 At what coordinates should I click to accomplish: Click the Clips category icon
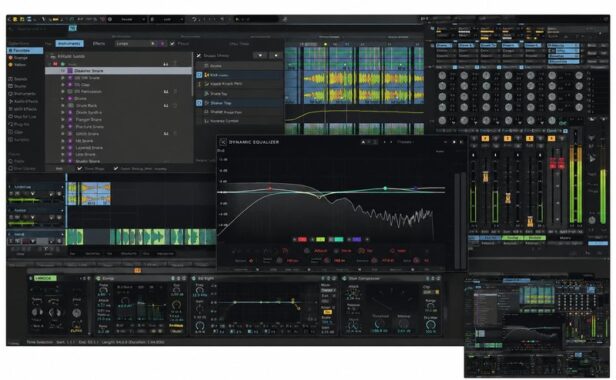(x=11, y=132)
